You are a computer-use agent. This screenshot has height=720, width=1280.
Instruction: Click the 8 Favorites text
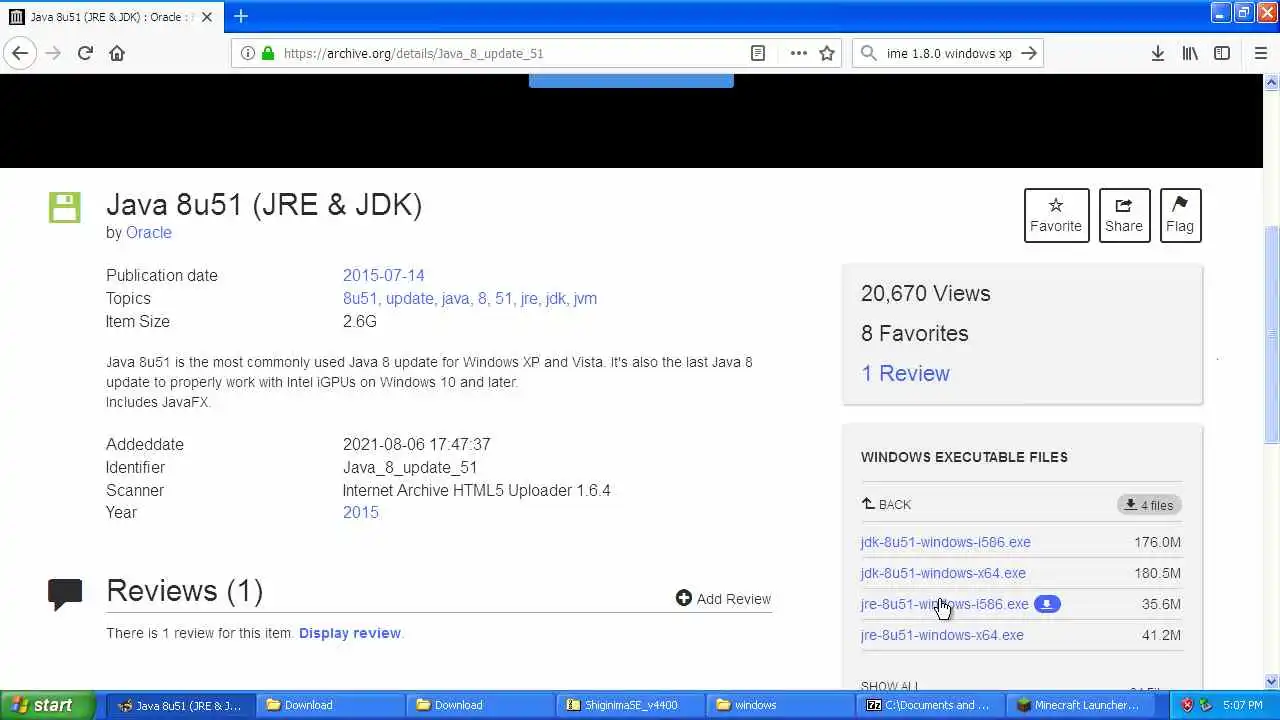click(915, 333)
